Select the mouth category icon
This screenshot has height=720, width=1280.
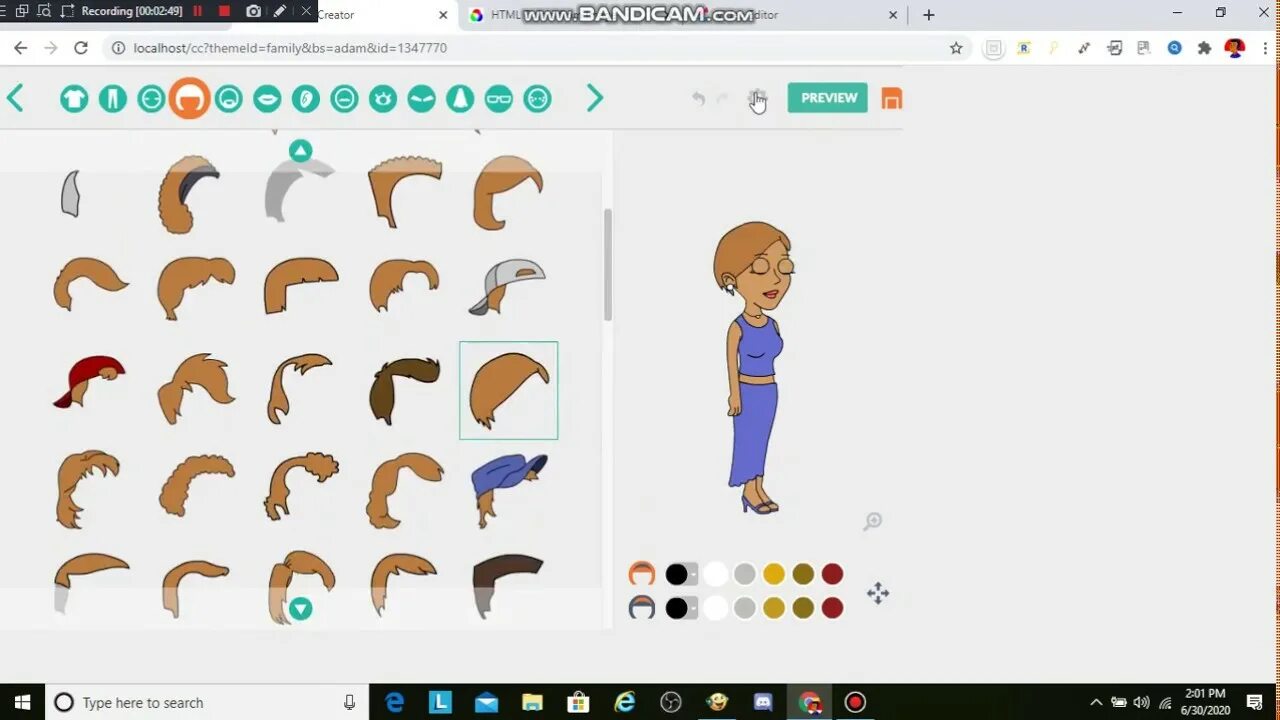pyautogui.click(x=267, y=98)
